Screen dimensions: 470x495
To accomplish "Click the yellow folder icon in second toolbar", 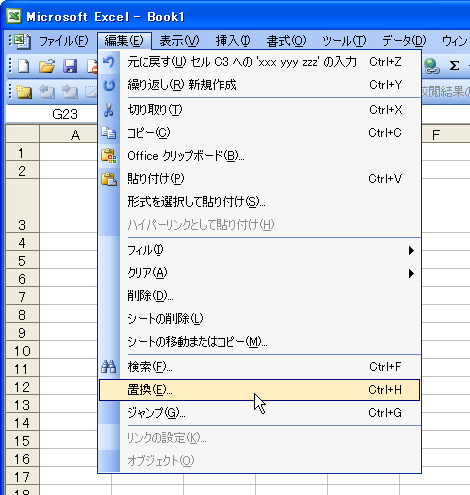I will click(23, 92).
